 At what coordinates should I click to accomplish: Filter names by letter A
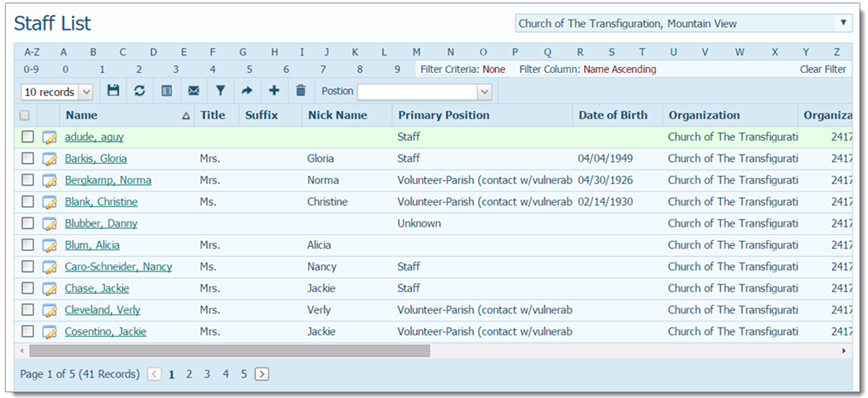coord(64,53)
